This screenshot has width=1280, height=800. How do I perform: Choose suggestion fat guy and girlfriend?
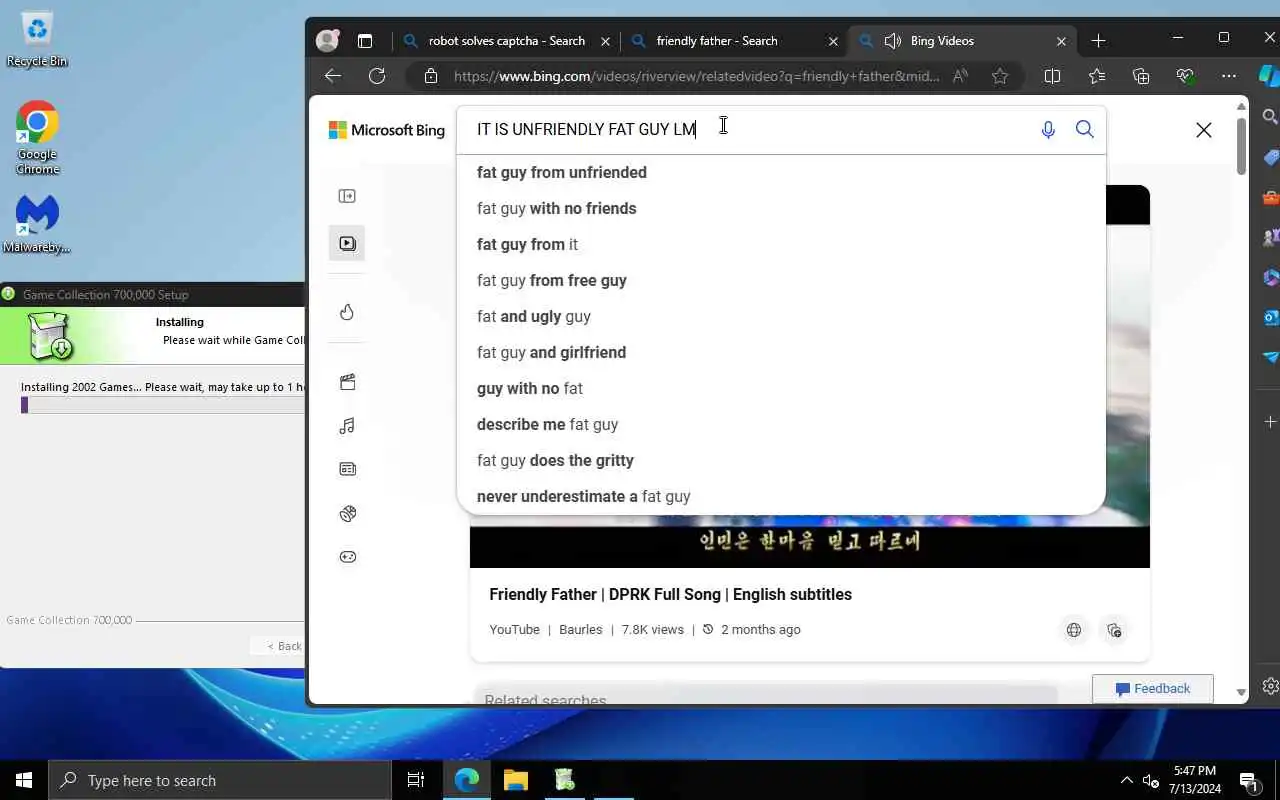781,352
